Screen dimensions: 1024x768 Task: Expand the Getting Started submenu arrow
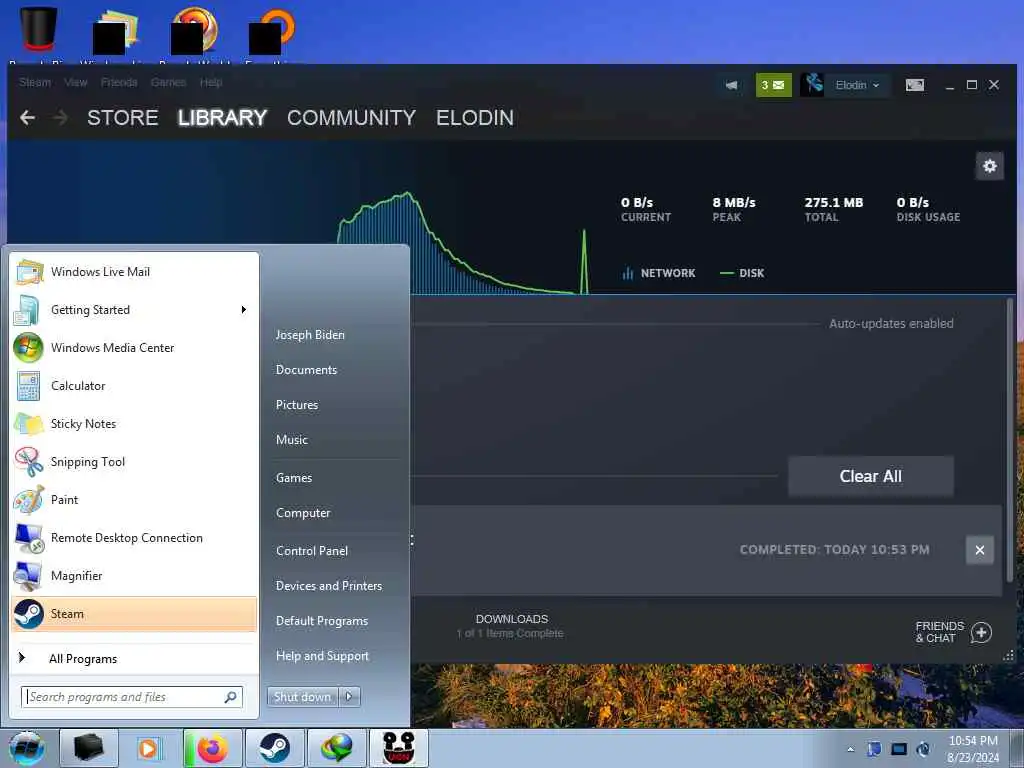coord(244,310)
